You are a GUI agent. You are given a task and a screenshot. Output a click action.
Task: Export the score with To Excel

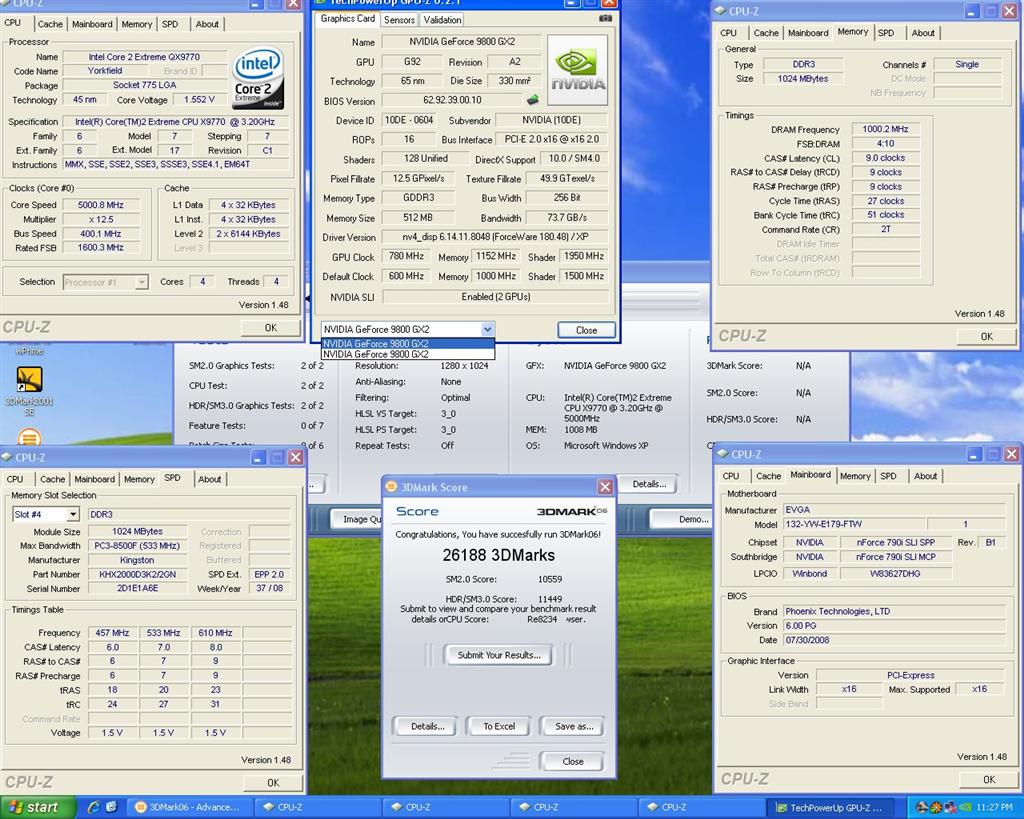coord(499,726)
